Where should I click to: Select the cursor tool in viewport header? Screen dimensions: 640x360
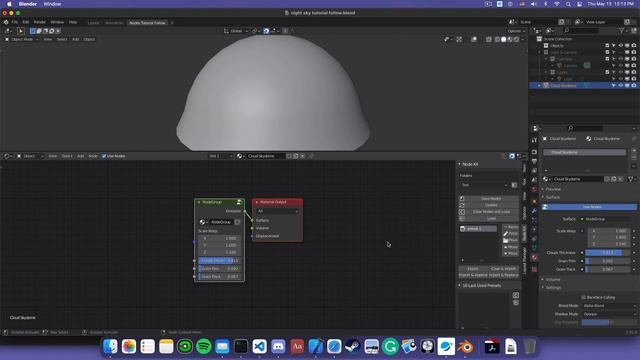click(x=21, y=31)
